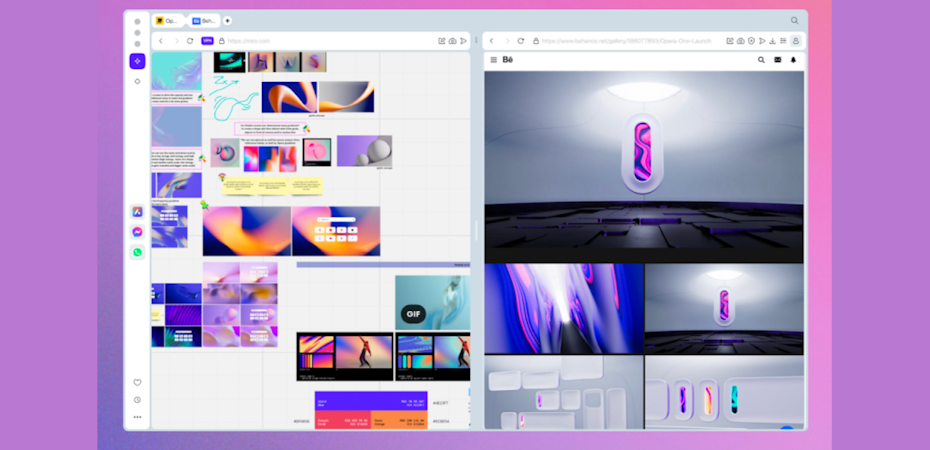
Task: Open sidebar three-dot more menu
Action: tap(138, 417)
